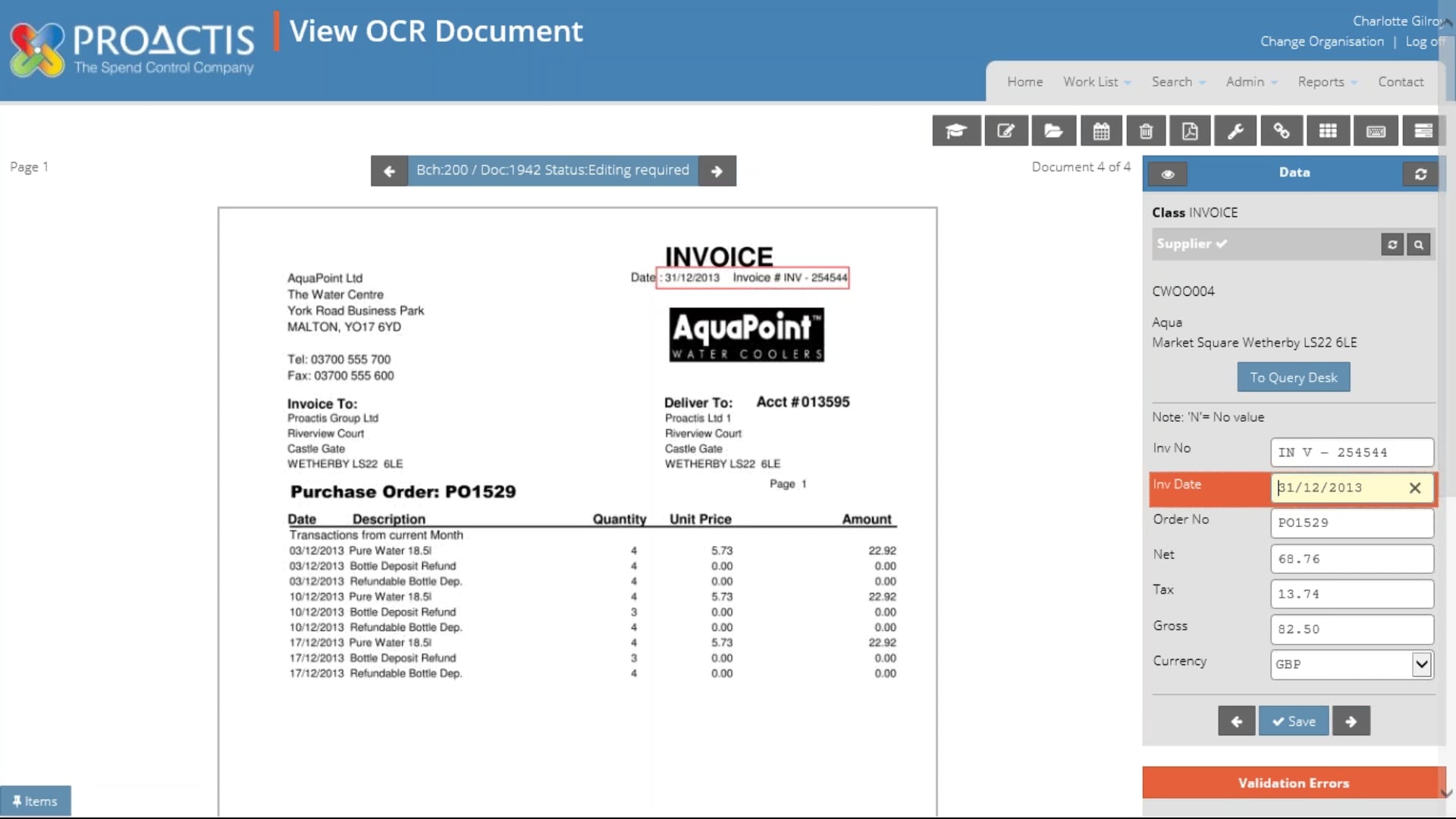Click the keyboard shortcuts icon
The width and height of the screenshot is (1456, 819).
coord(1376,130)
